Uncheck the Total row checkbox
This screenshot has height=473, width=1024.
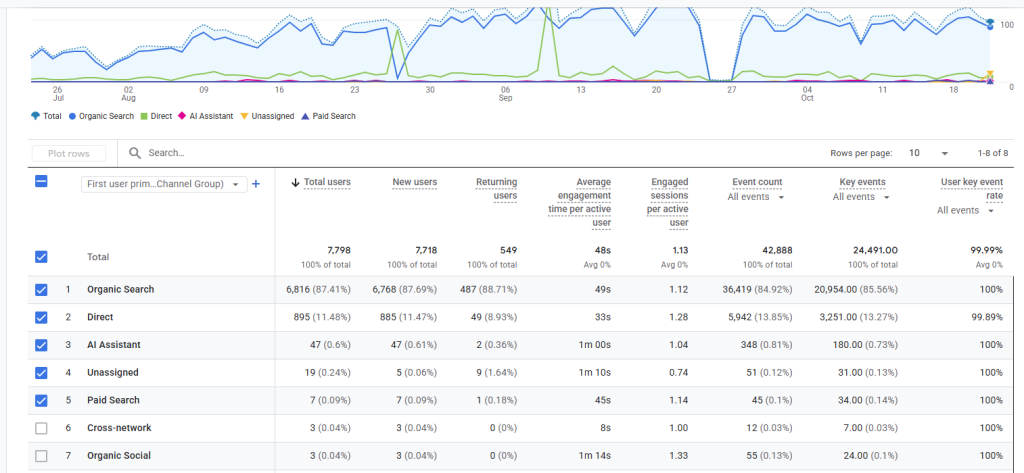[41, 257]
